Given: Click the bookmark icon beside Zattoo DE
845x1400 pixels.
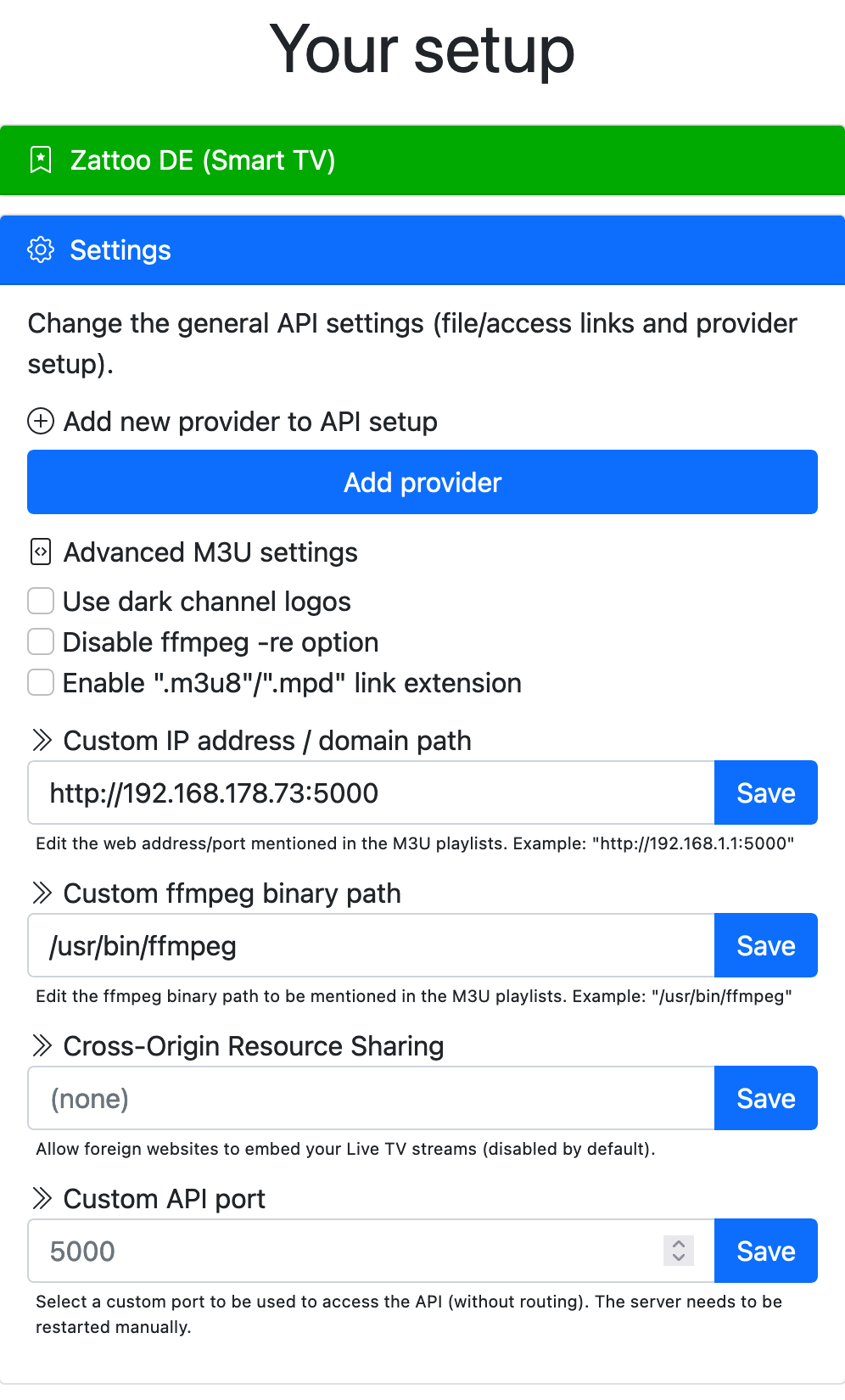Looking at the screenshot, I should click(41, 160).
